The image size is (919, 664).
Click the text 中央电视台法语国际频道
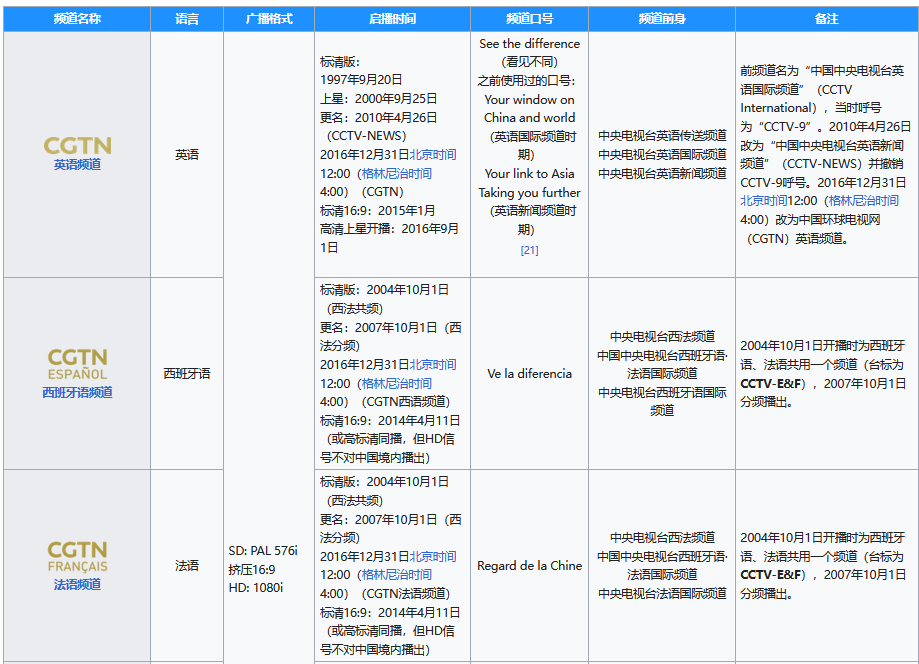[662, 594]
